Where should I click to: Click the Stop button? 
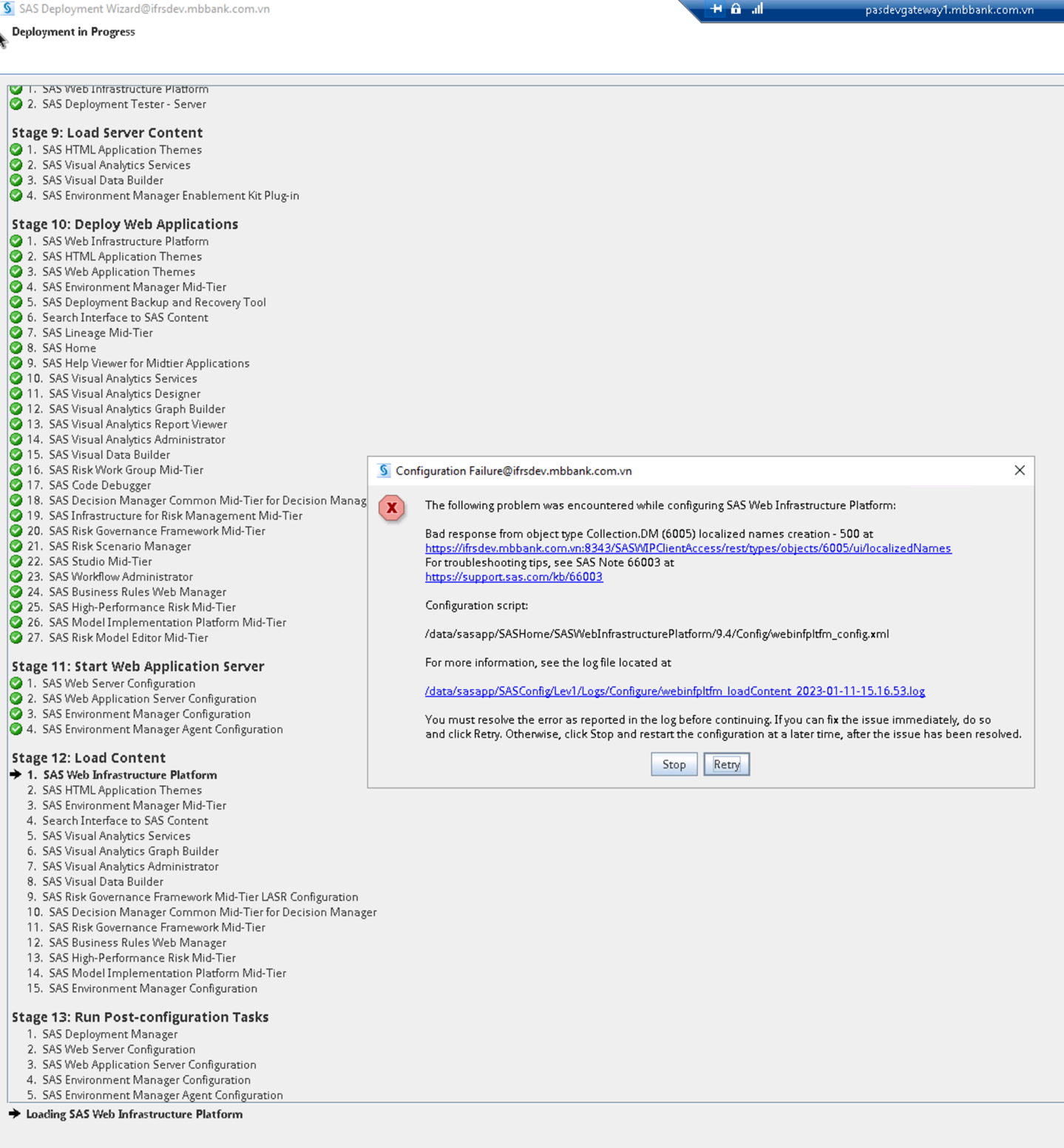674,764
